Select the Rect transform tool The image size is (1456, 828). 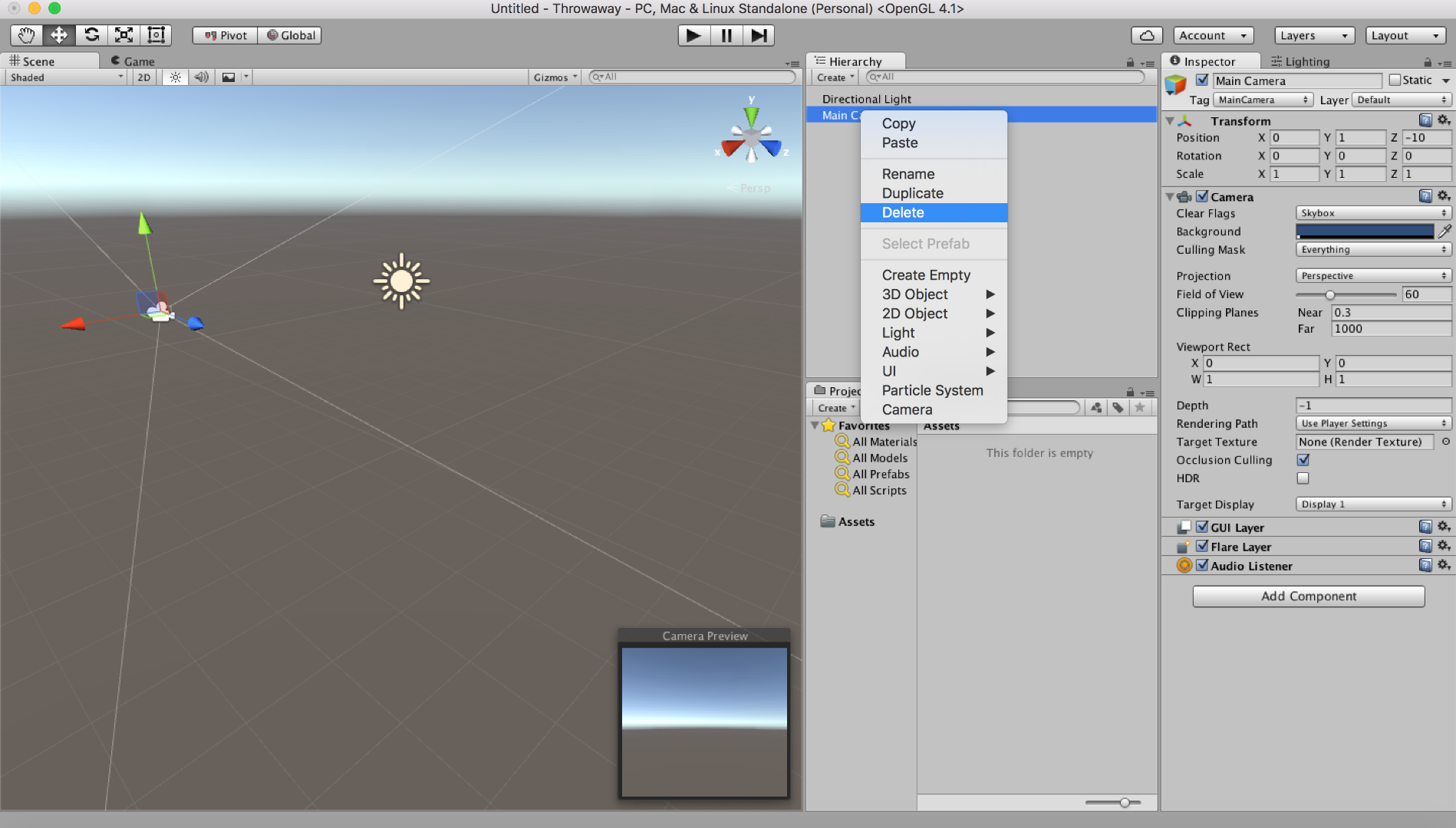coord(156,34)
